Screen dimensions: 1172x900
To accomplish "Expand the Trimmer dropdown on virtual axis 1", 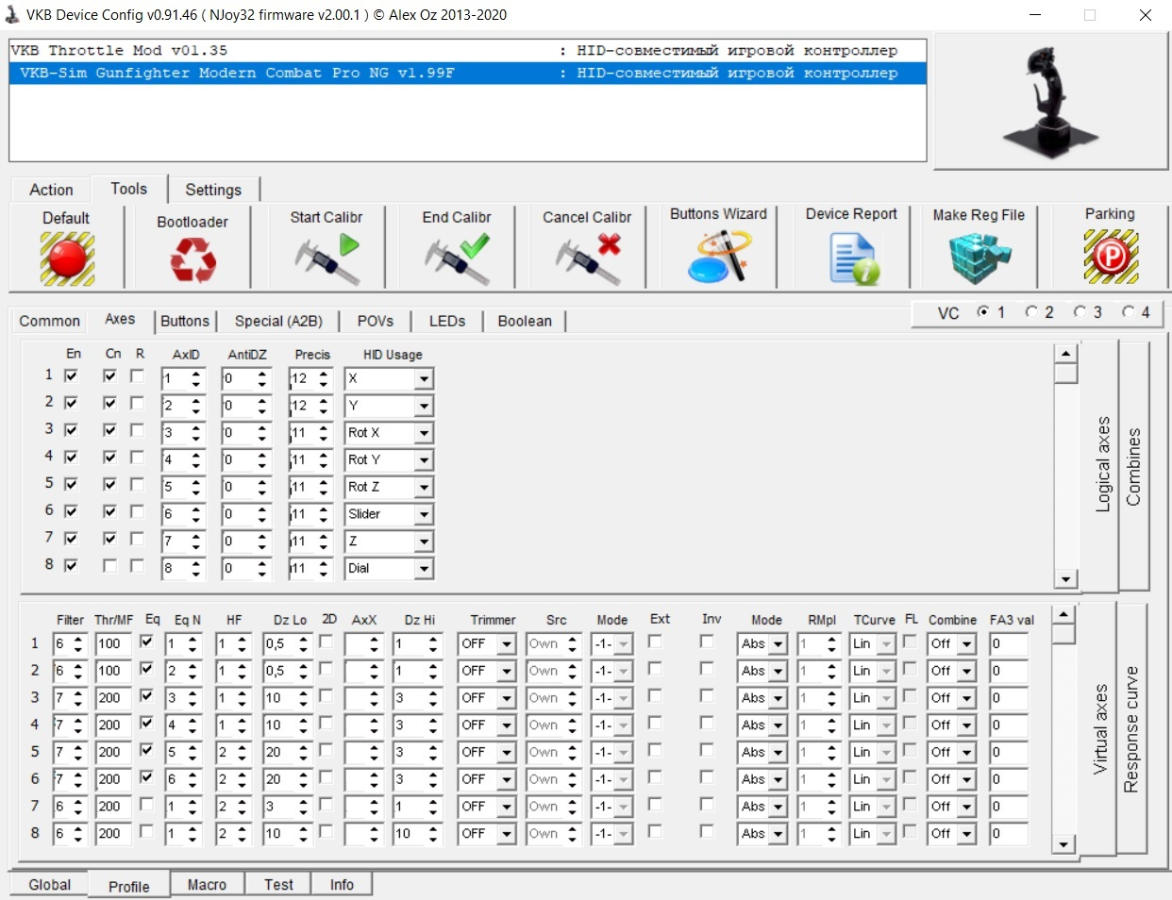I will (x=506, y=644).
